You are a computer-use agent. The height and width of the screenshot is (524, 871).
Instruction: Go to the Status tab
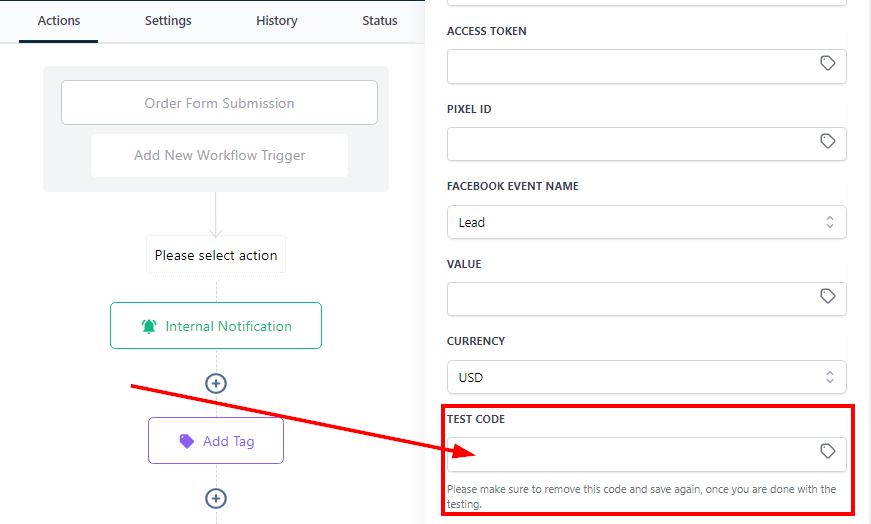380,21
